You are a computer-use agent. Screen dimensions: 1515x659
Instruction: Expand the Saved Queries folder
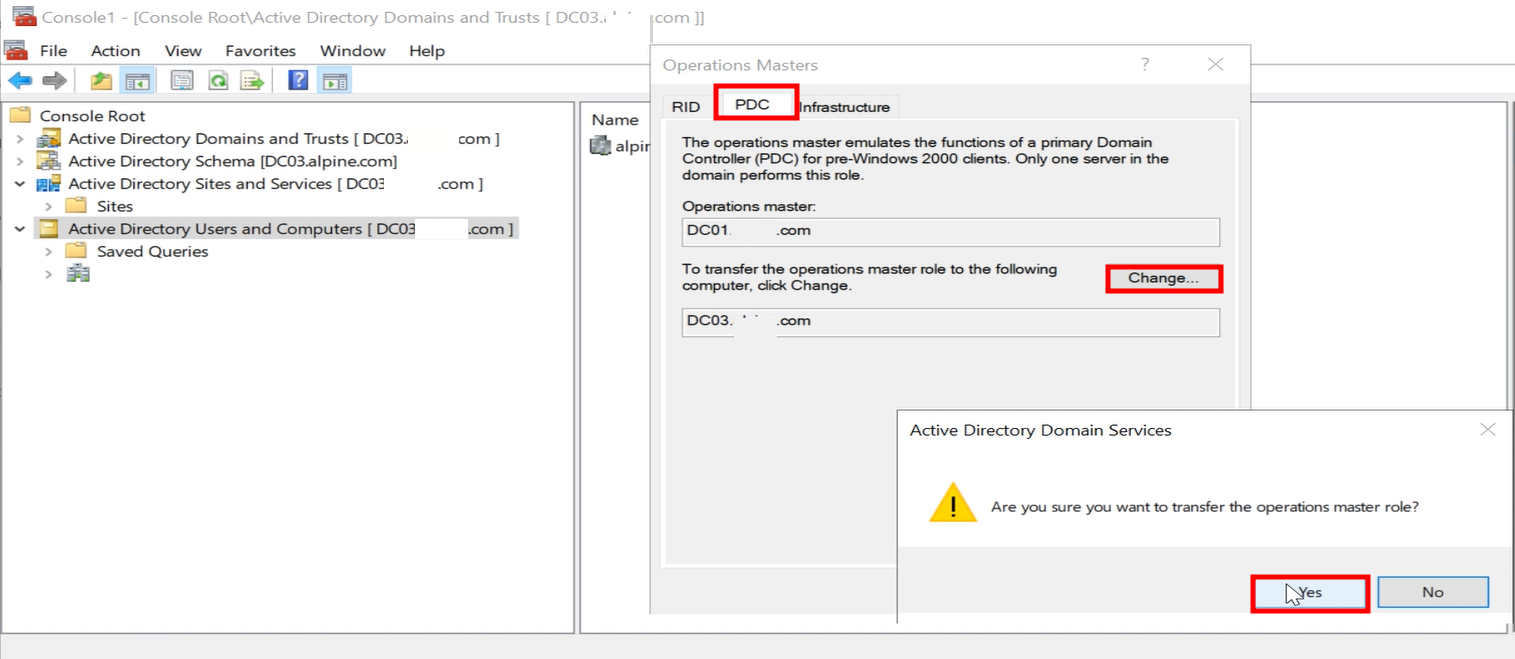coord(48,251)
